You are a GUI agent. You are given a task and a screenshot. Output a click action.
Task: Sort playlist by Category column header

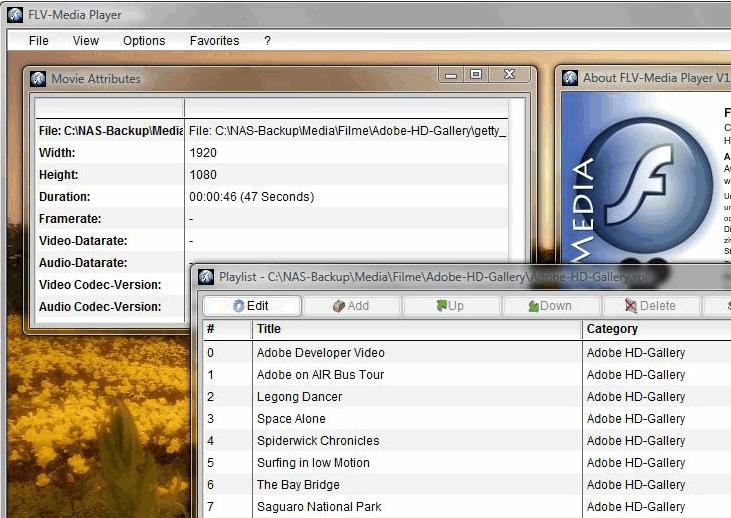pos(656,329)
